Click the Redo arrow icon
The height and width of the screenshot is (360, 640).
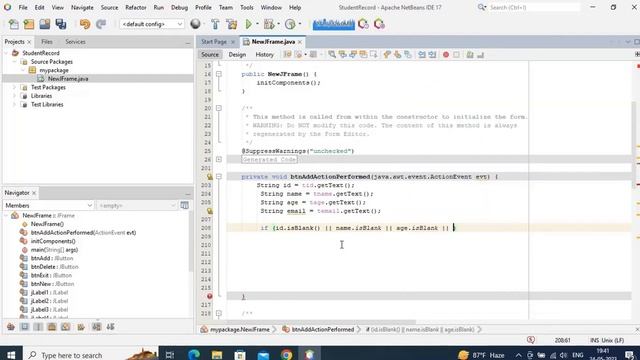[101, 24]
